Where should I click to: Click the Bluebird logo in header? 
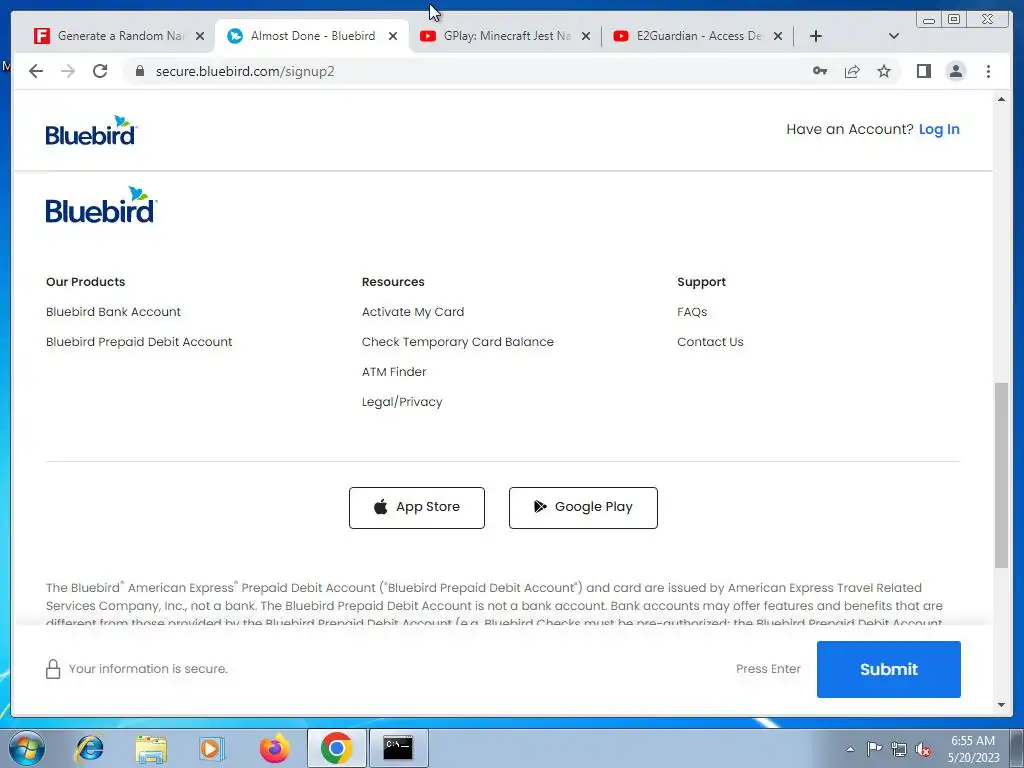click(x=91, y=131)
